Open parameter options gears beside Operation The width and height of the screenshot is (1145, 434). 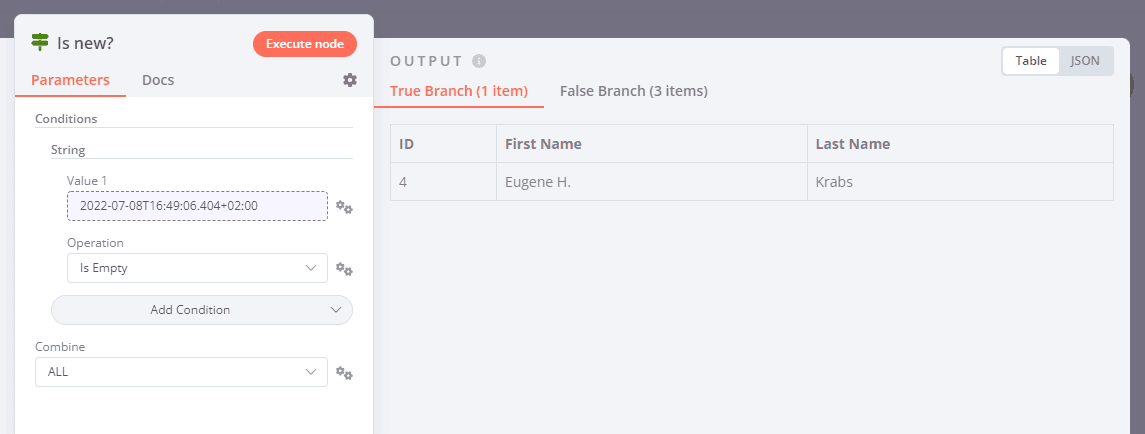pos(344,269)
